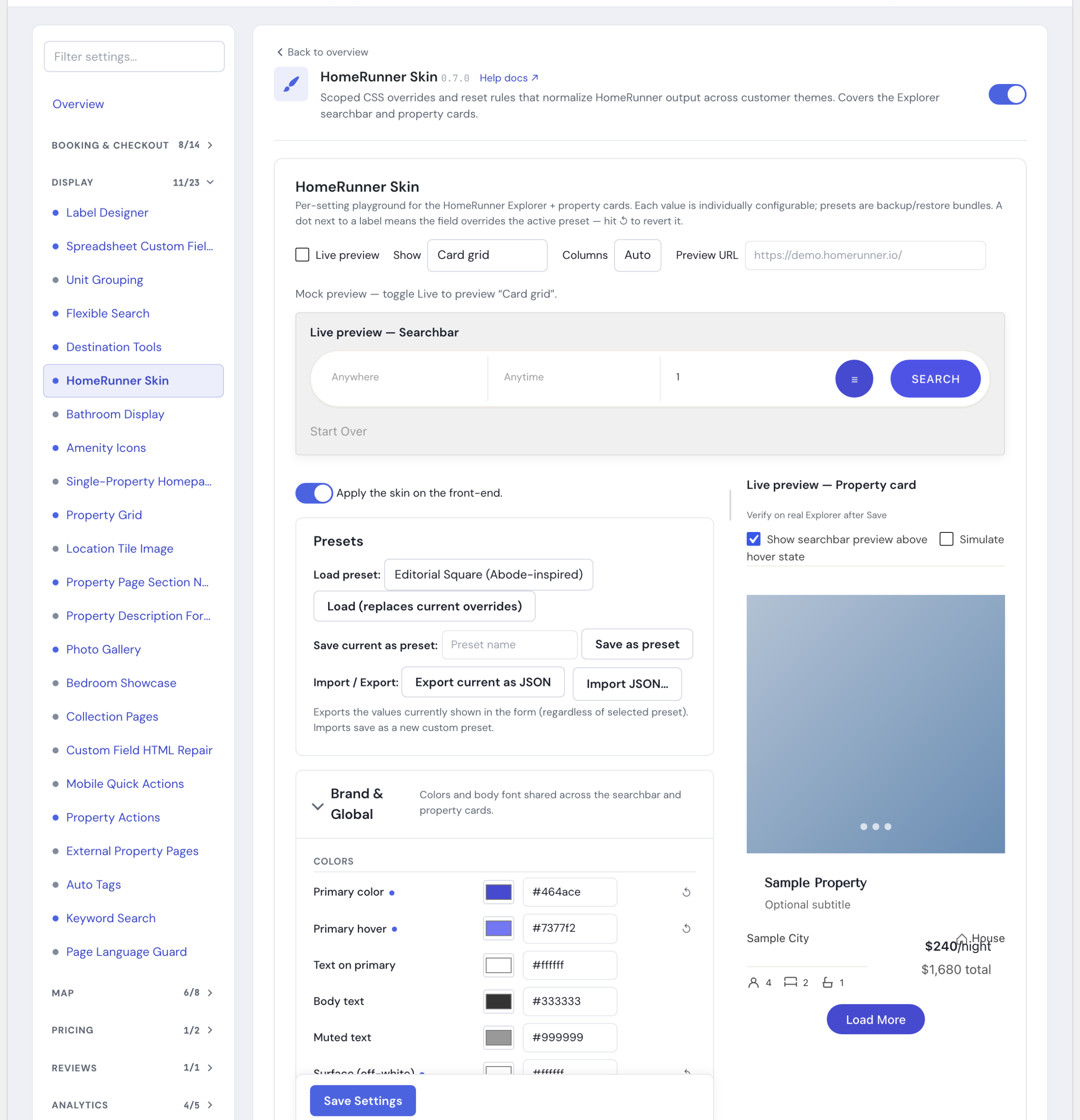Toggle the HomeRunner Skin module switch
1080x1120 pixels.
pyautogui.click(x=1007, y=94)
